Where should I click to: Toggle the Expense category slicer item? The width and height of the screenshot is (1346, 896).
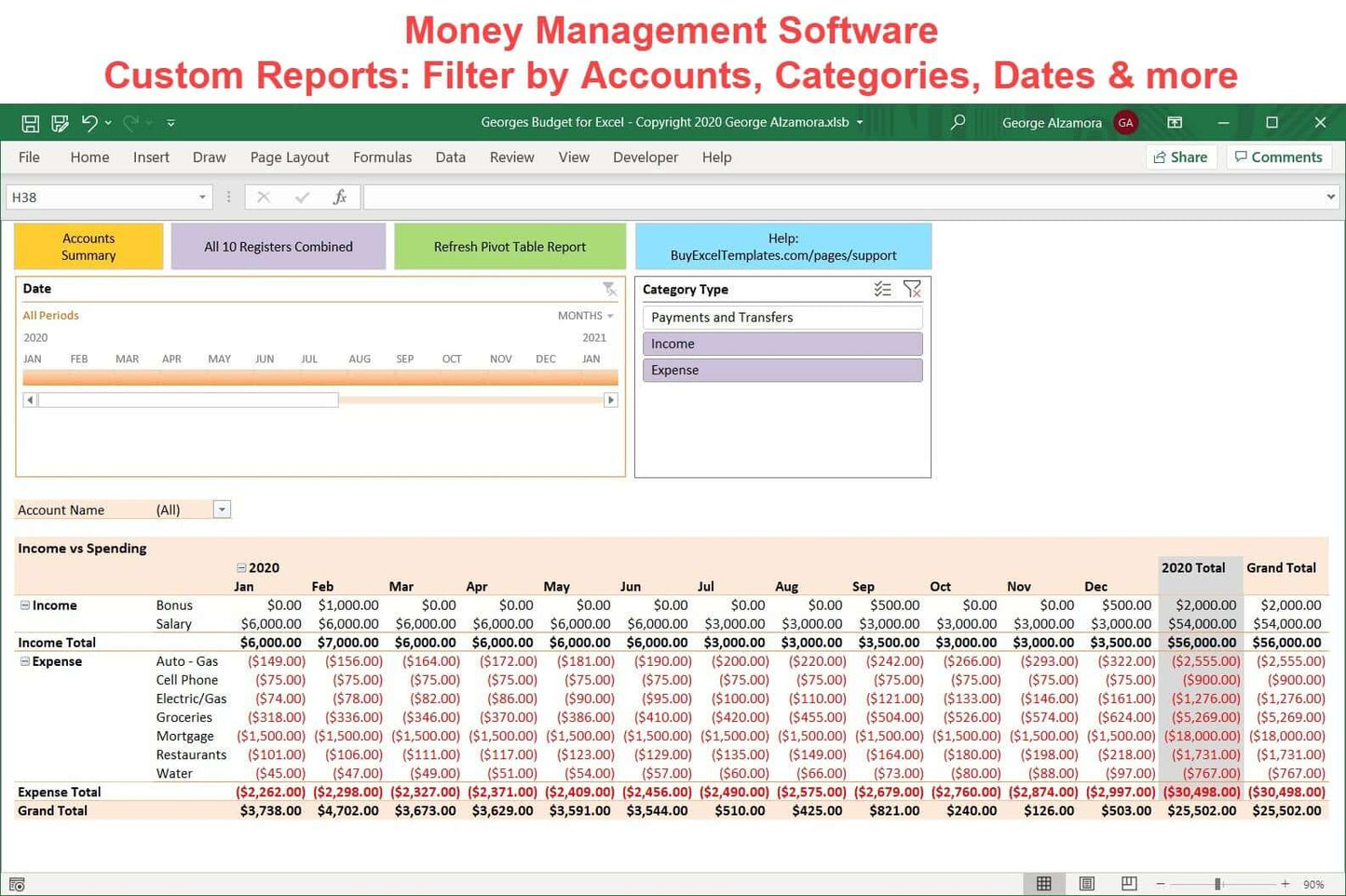pyautogui.click(x=782, y=370)
